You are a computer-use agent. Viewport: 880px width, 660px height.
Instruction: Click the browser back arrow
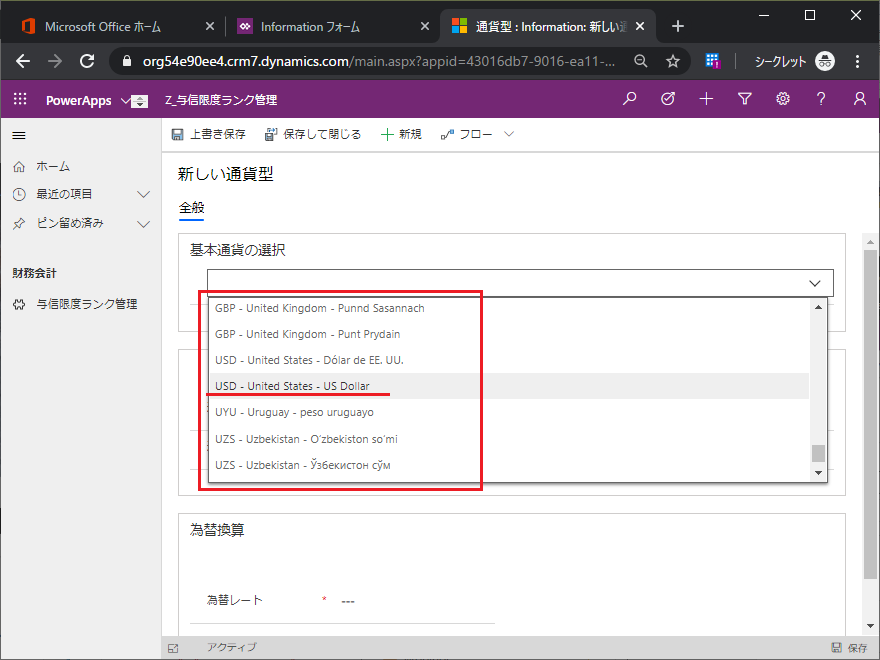pyautogui.click(x=23, y=61)
